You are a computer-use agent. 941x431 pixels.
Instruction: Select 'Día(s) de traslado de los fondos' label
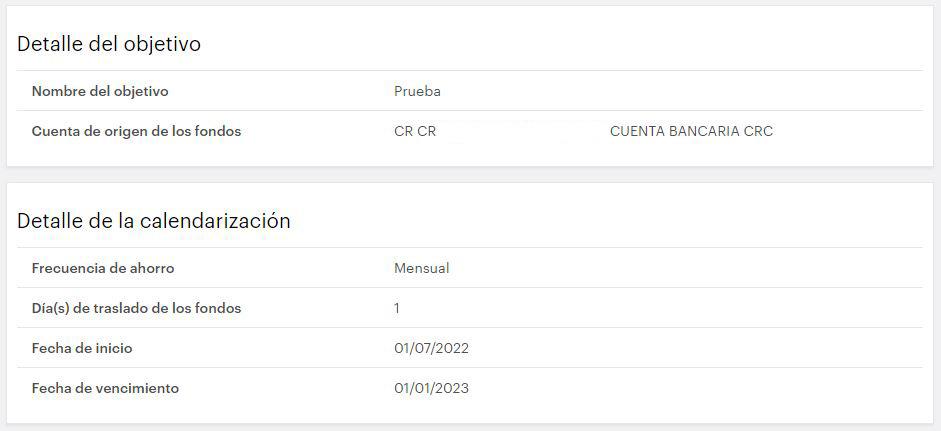point(136,308)
